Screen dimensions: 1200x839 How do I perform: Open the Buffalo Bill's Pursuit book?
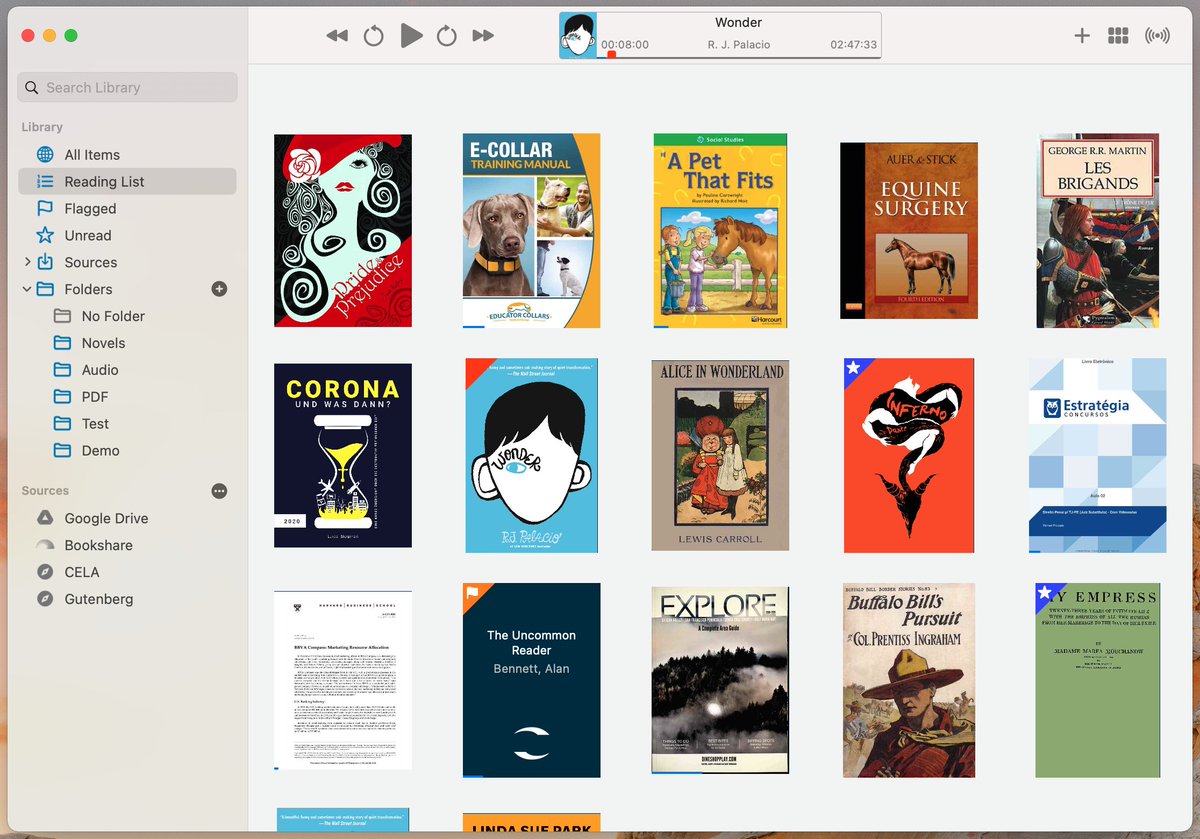coord(909,680)
